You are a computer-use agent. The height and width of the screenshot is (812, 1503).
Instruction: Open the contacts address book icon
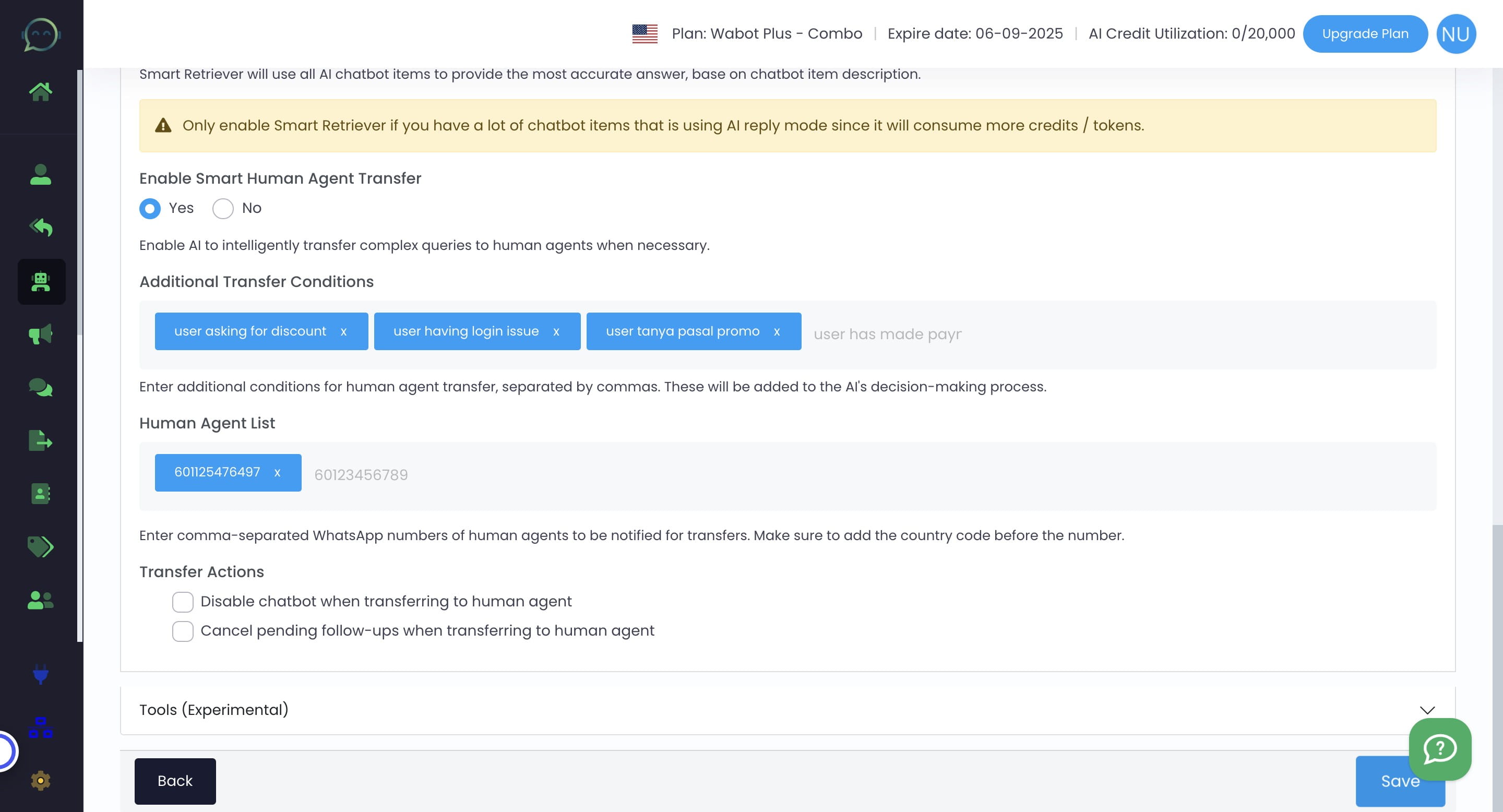pyautogui.click(x=40, y=494)
